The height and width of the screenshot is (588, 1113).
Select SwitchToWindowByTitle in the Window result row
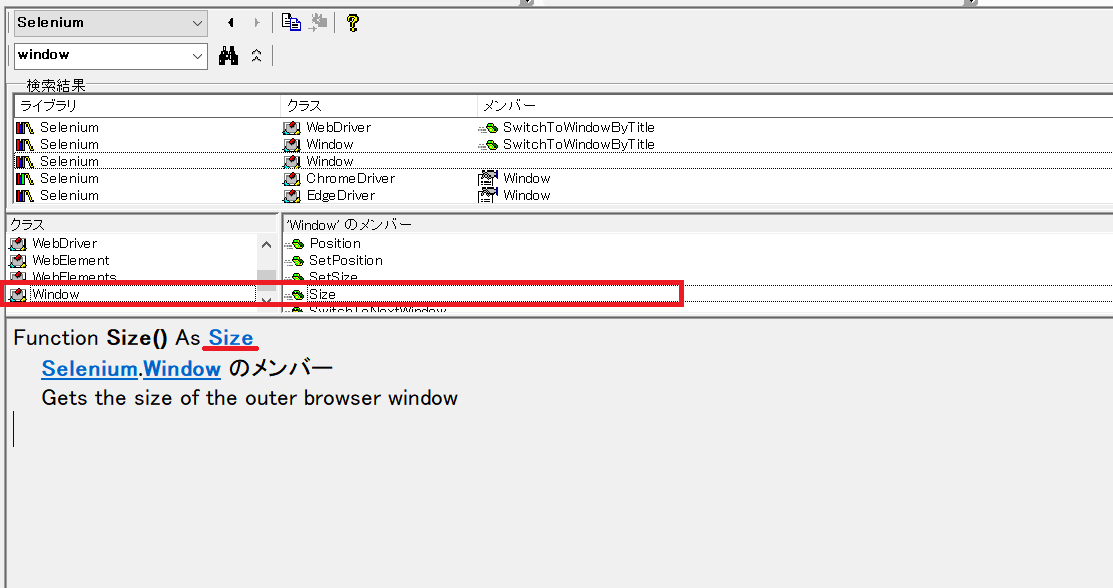click(579, 144)
